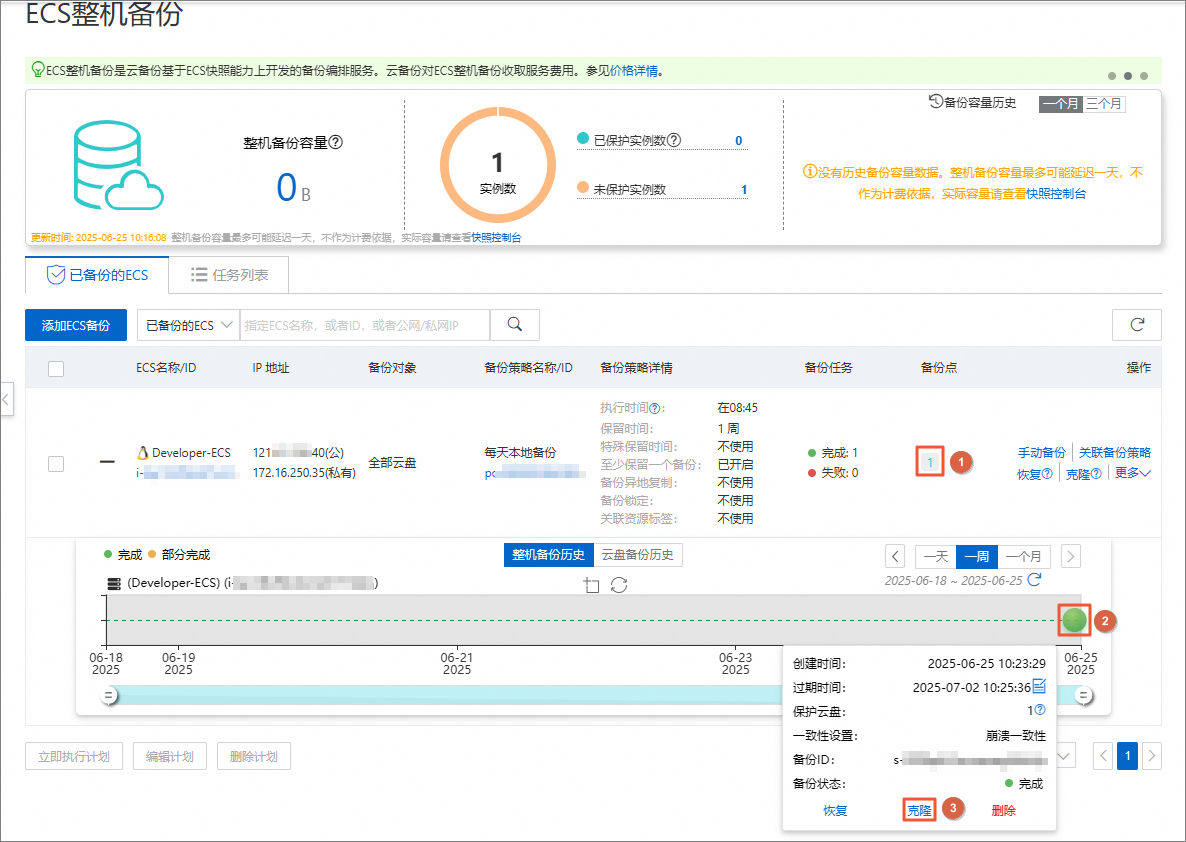This screenshot has width=1186, height=842.
Task: Collapse the left sidebar handle
Action: 6,399
